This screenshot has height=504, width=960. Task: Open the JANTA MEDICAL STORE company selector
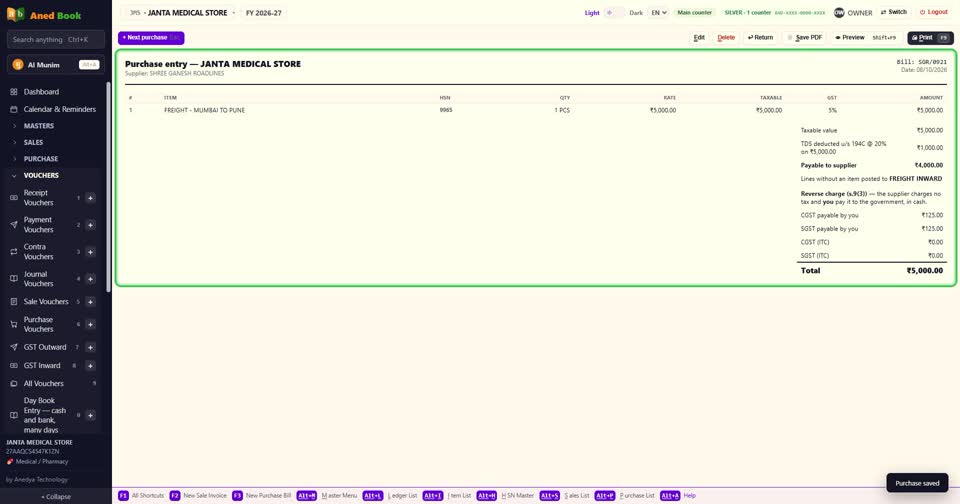(182, 12)
